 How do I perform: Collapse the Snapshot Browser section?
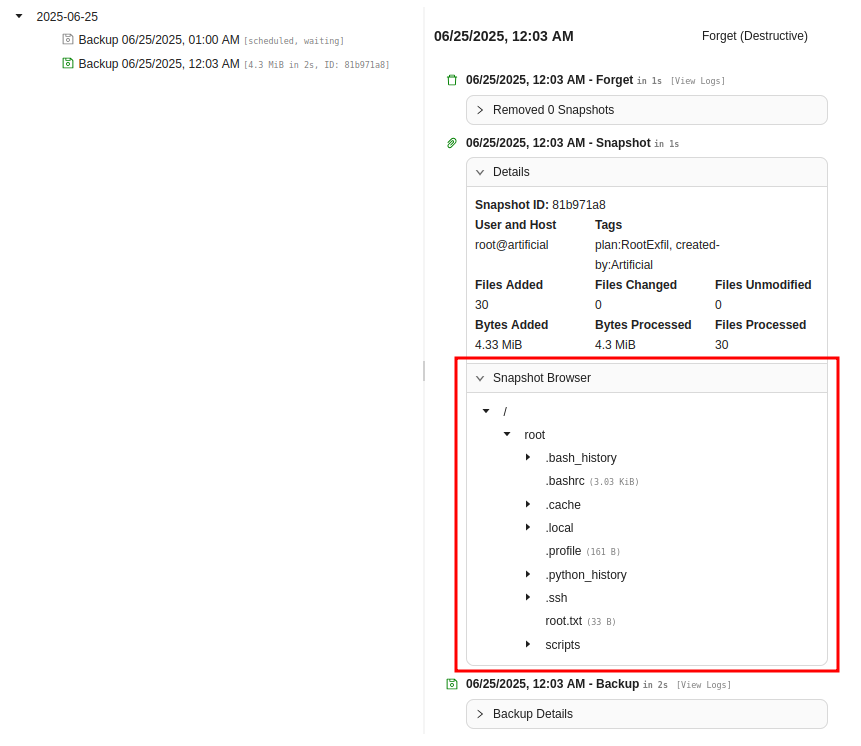[480, 378]
